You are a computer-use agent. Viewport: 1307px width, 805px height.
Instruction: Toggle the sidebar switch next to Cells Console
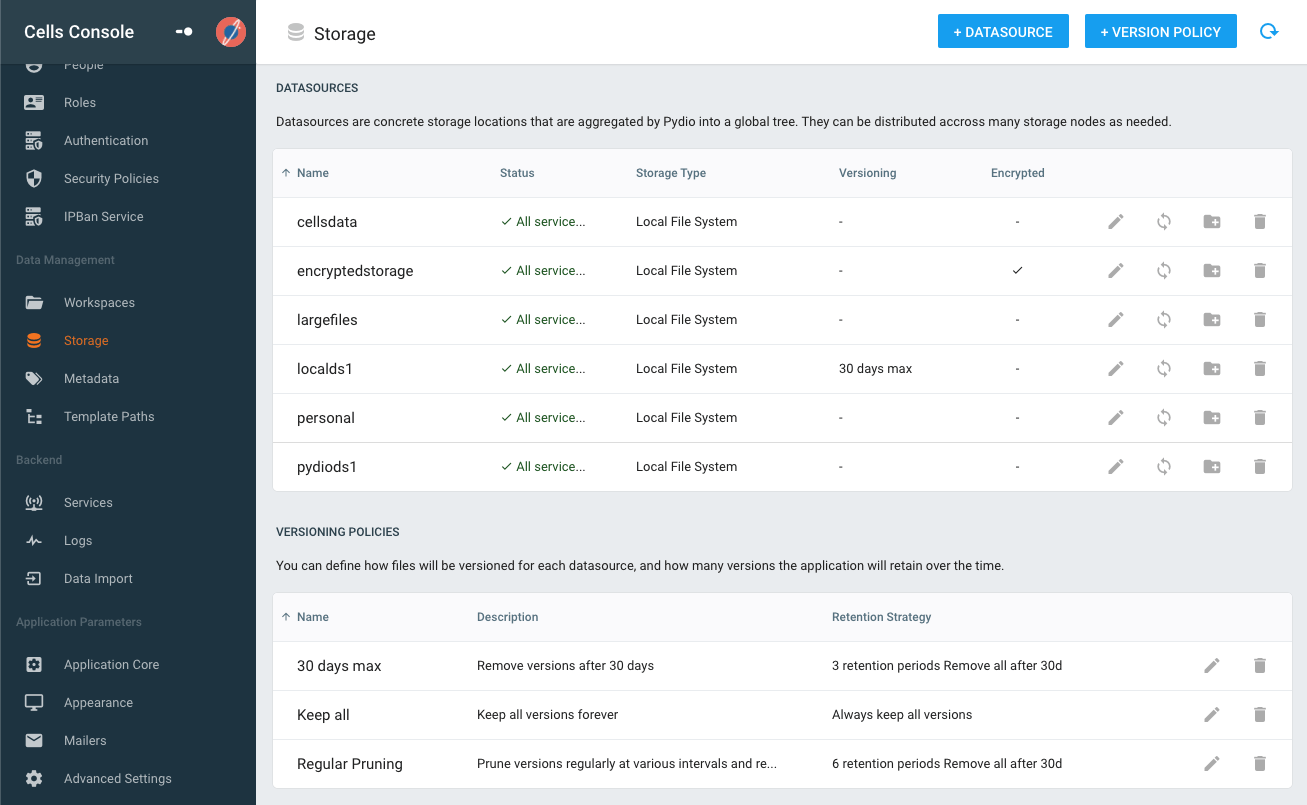click(184, 32)
